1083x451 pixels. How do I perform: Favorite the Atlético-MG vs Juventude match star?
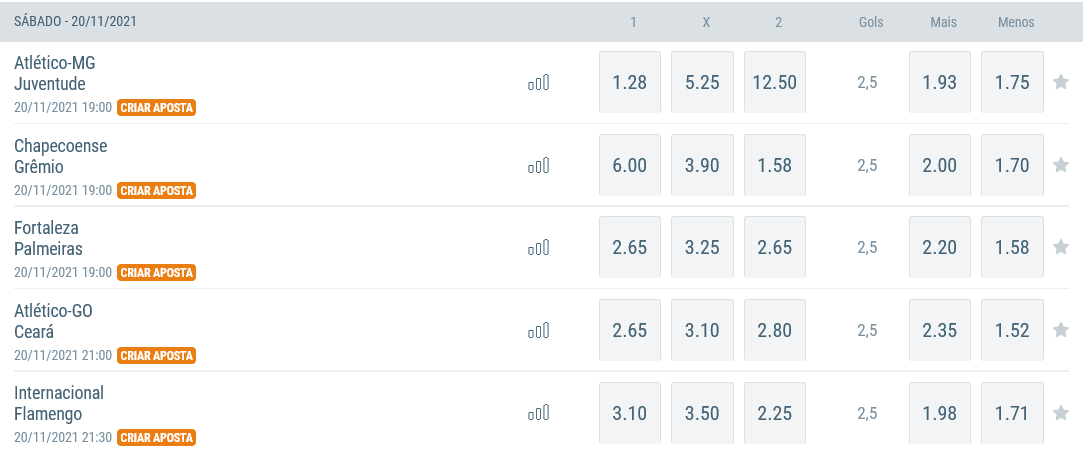point(1061,82)
